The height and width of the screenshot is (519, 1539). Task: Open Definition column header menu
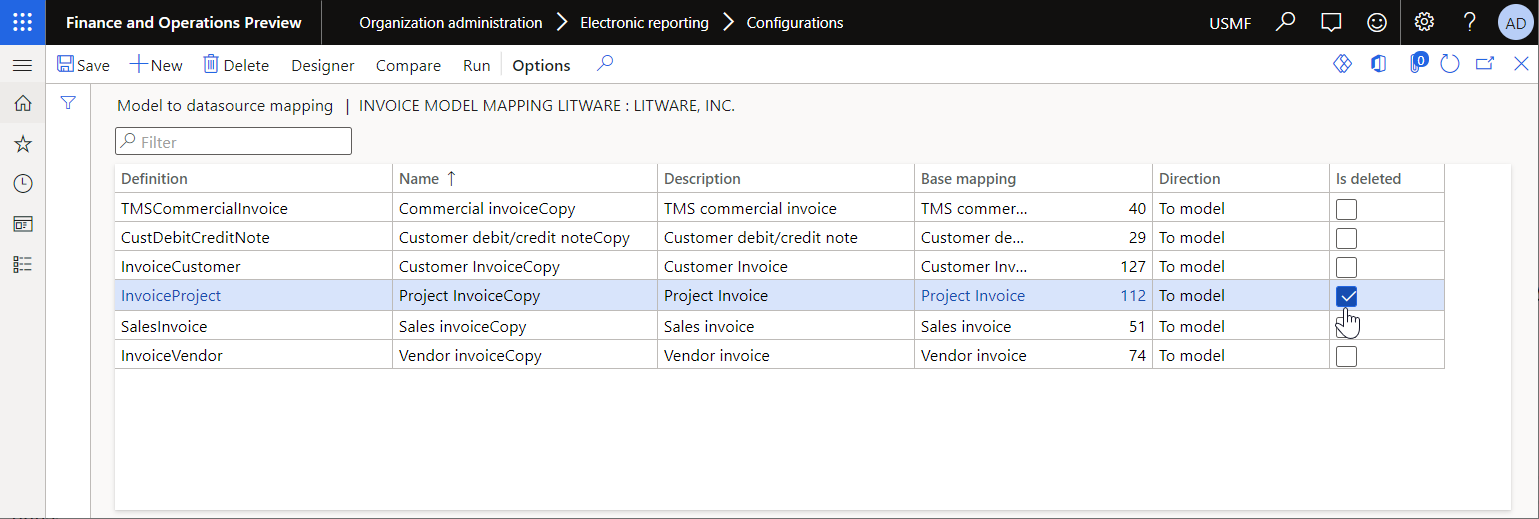[x=253, y=178]
